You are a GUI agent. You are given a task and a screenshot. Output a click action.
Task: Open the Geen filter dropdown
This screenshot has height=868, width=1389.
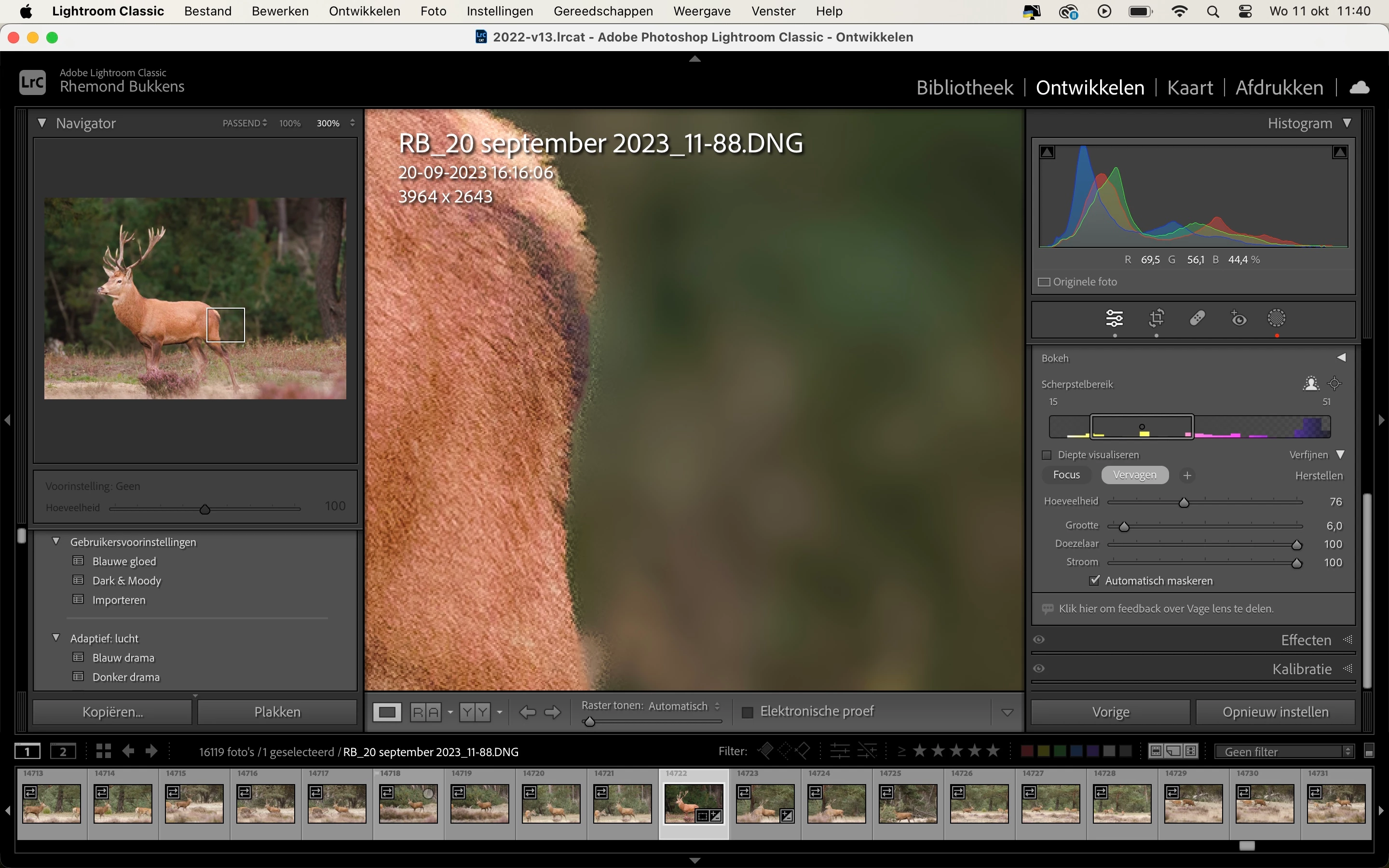(x=1284, y=751)
